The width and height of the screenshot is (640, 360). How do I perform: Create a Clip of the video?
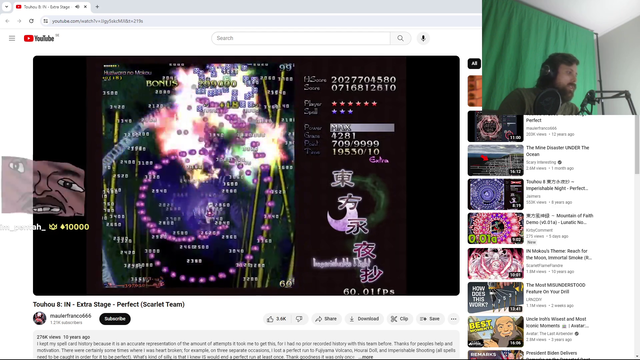tap(400, 319)
